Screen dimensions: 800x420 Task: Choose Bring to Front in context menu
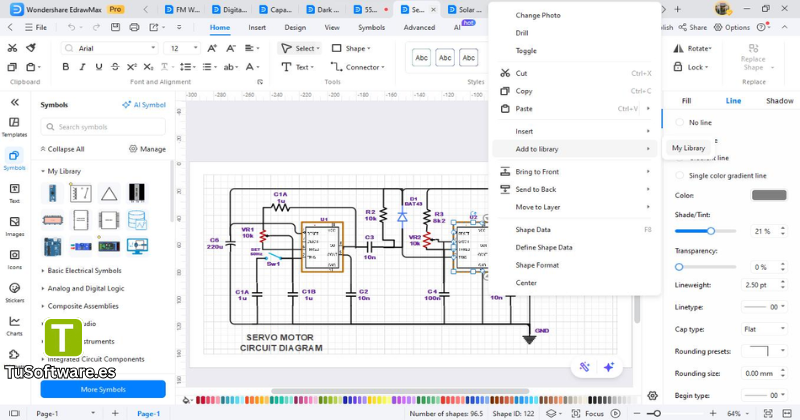[575, 172]
